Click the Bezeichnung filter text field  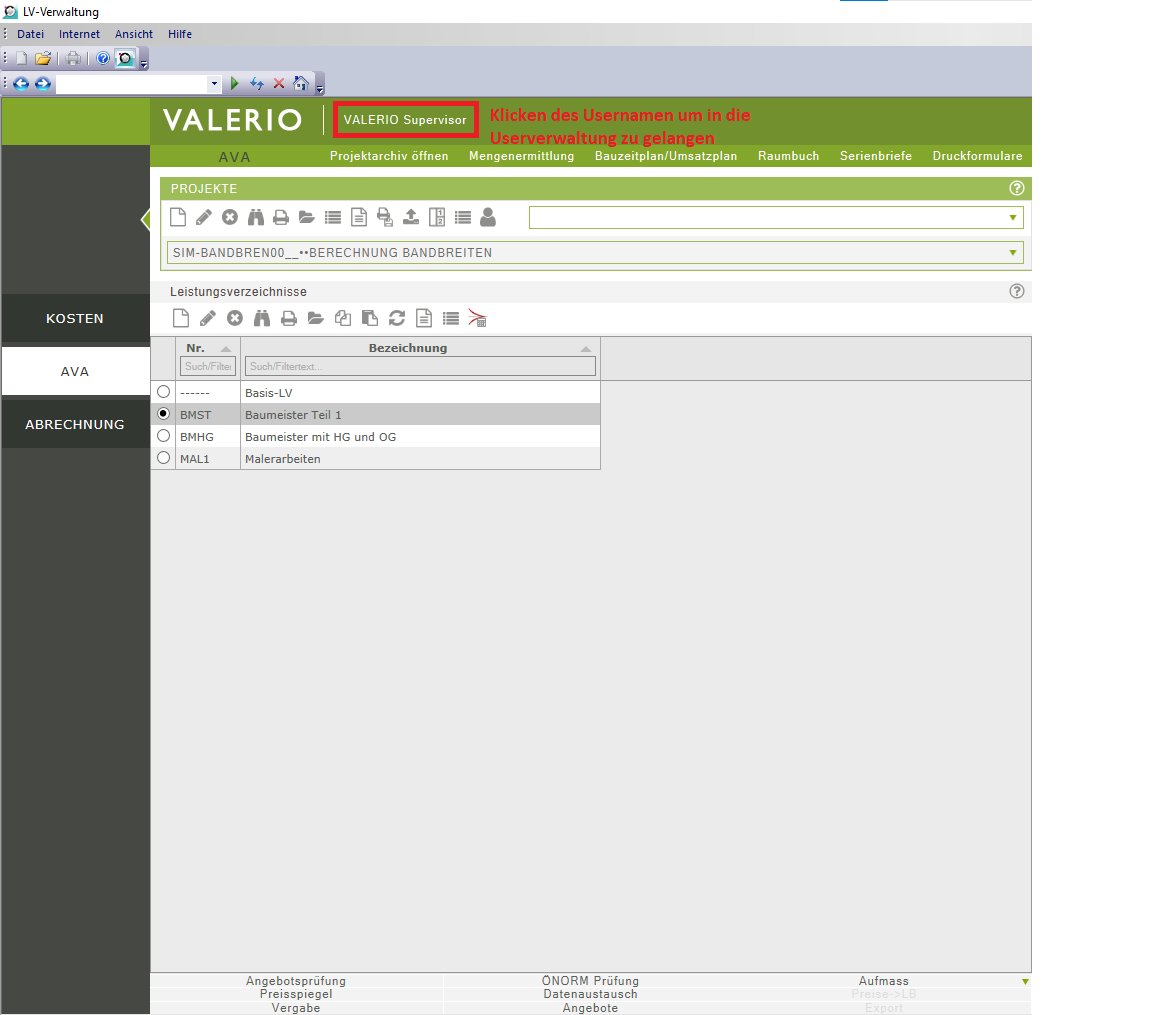pyautogui.click(x=420, y=367)
